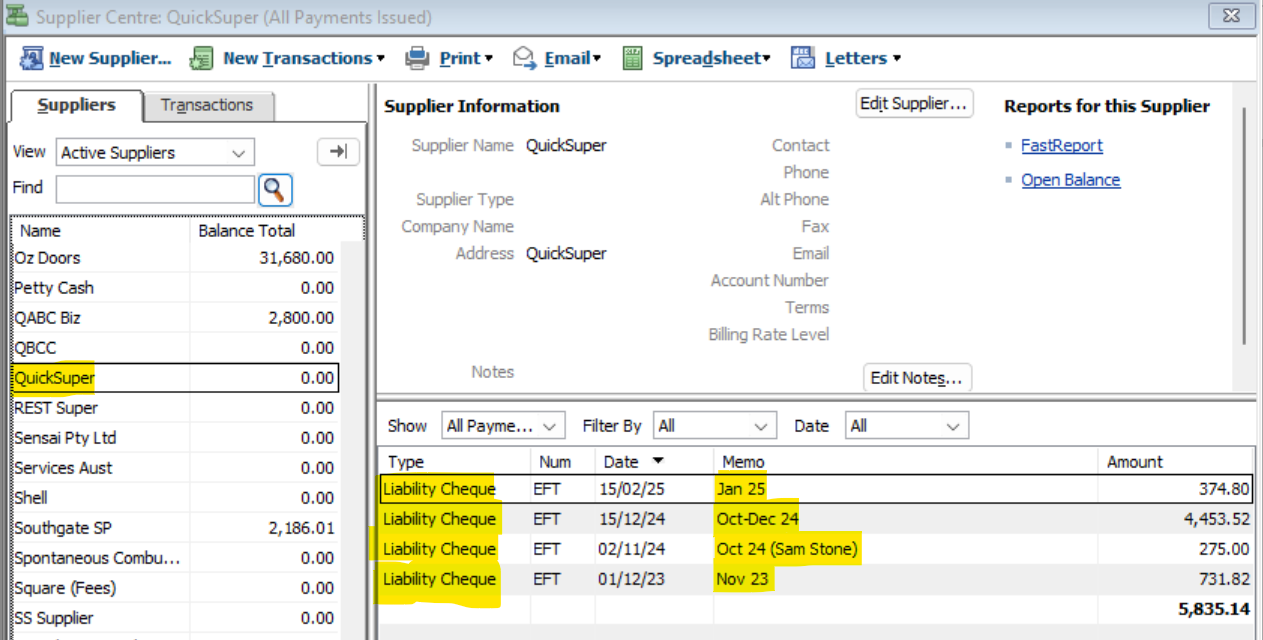Click the Spreadsheet icon
1263x640 pixels.
tap(632, 58)
